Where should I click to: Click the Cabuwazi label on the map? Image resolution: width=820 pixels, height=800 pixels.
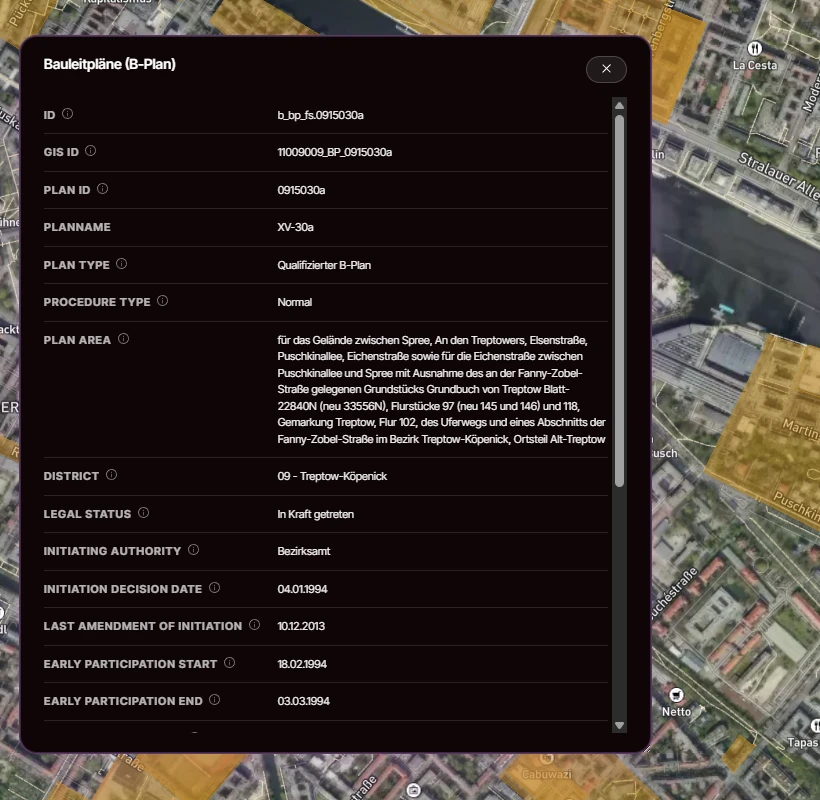click(x=546, y=774)
